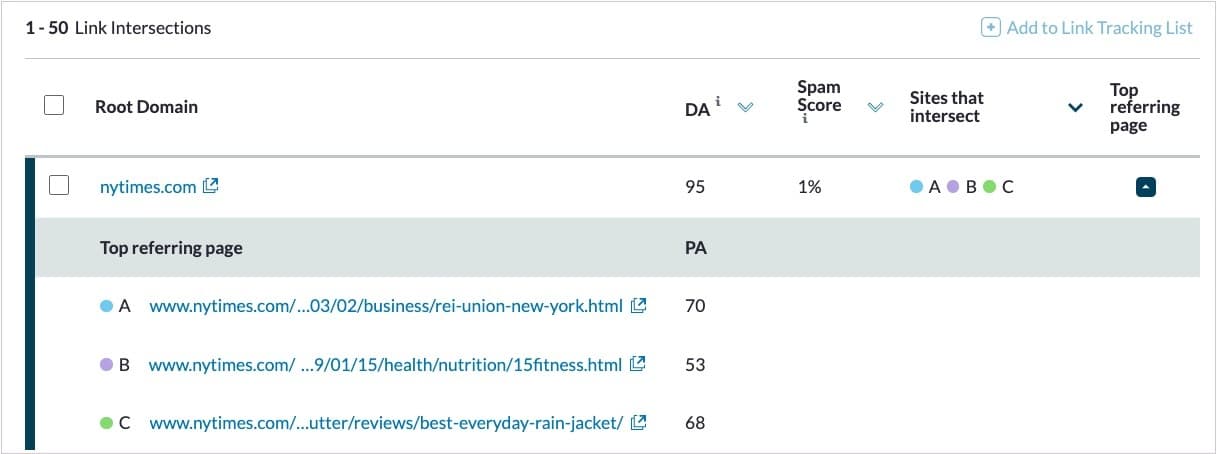Click the DA info icon
This screenshot has width=1217, height=454.
[x=719, y=102]
